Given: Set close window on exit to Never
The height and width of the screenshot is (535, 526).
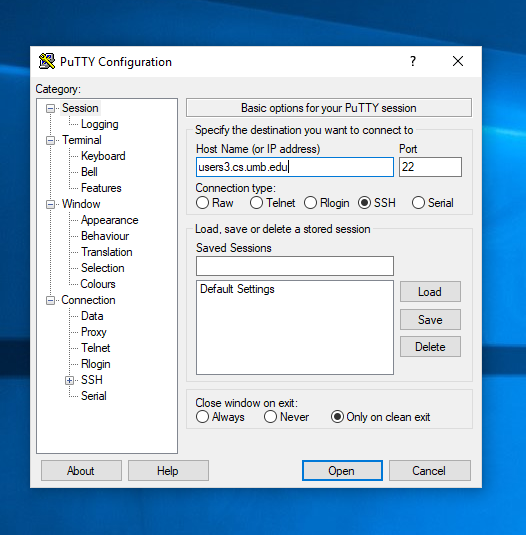Looking at the screenshot, I should click(270, 417).
